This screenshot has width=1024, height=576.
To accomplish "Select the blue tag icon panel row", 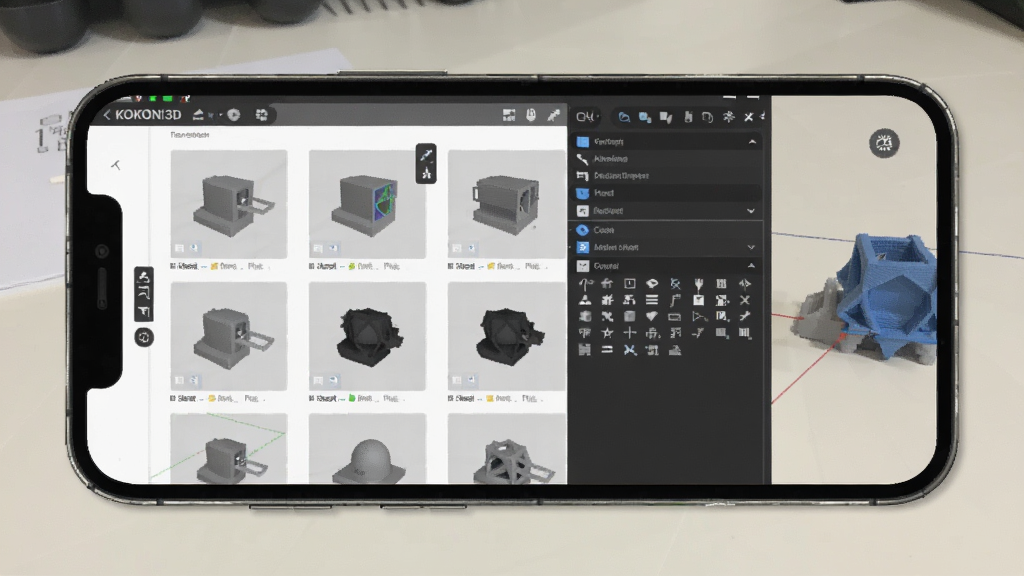I will pyautogui.click(x=667, y=230).
